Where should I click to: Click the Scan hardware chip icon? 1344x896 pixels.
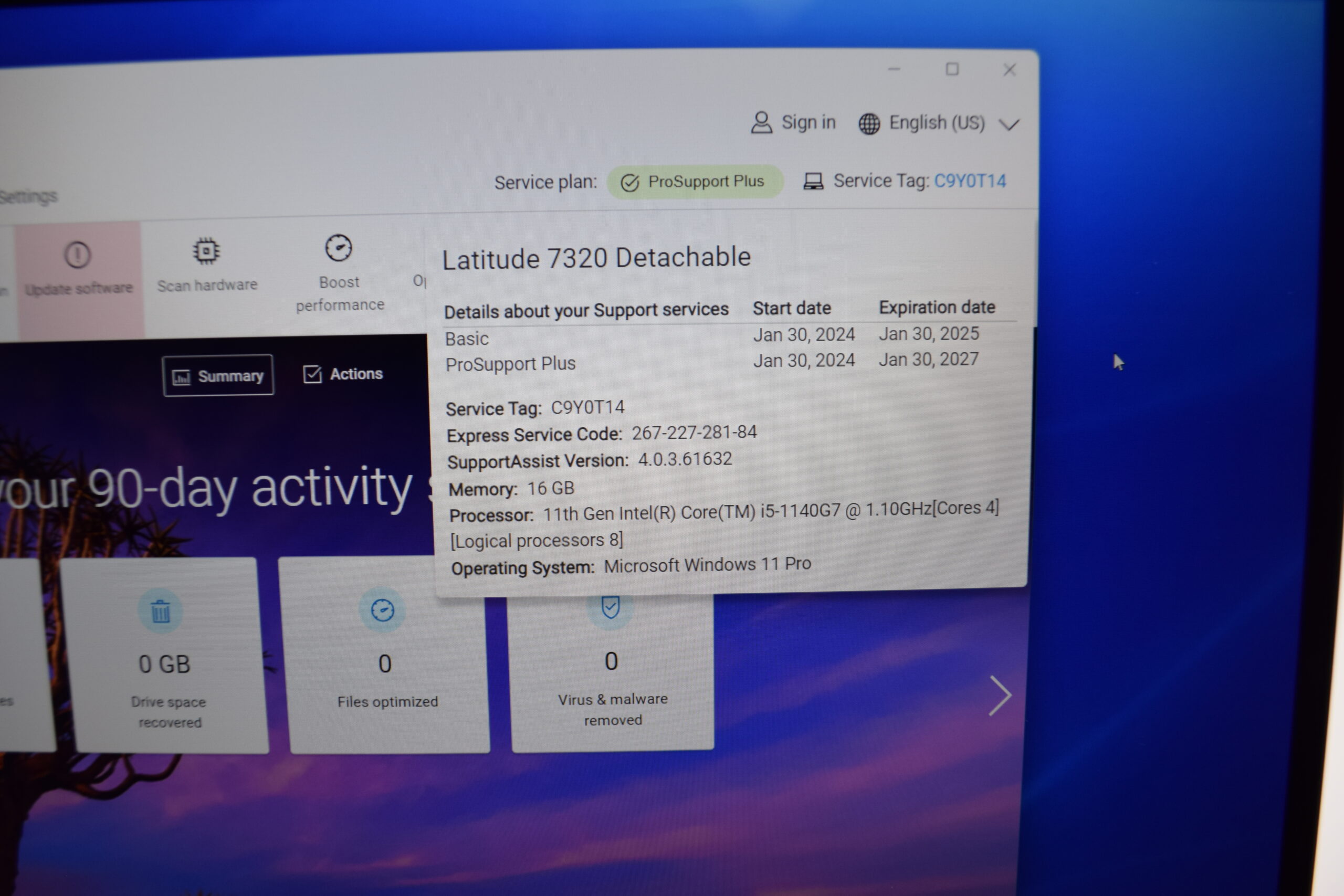[206, 251]
